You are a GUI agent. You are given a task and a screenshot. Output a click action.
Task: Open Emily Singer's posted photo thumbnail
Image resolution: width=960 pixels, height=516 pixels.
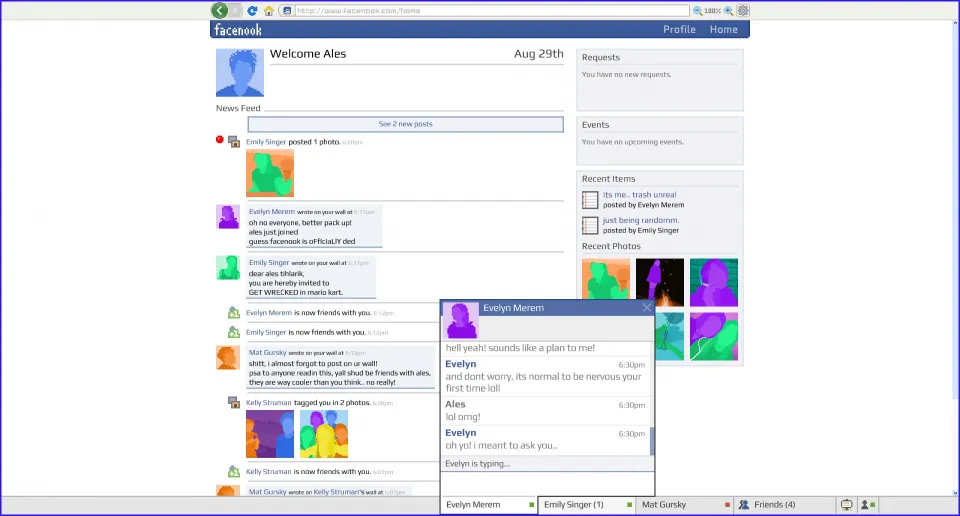[x=269, y=173]
